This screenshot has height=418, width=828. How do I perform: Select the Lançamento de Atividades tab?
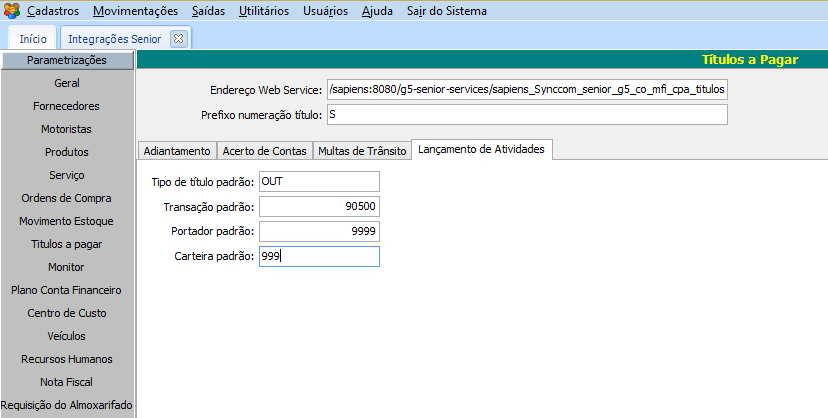point(481,149)
